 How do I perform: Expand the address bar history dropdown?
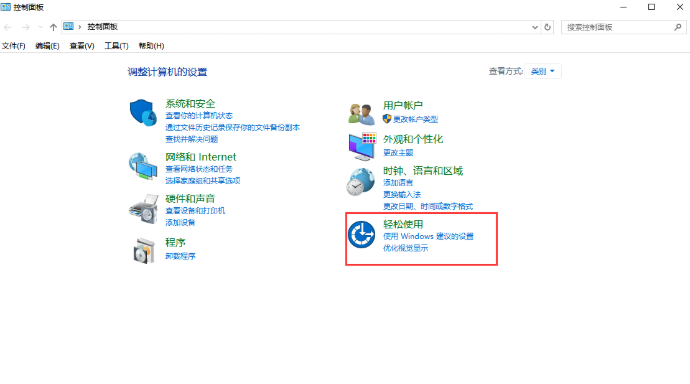click(535, 27)
